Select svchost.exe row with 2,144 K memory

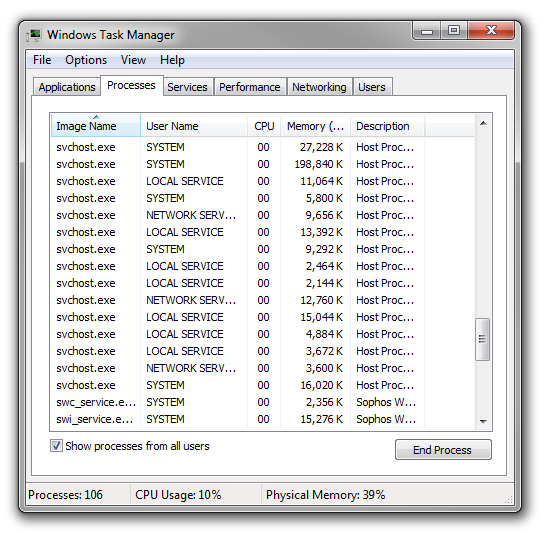click(x=262, y=283)
